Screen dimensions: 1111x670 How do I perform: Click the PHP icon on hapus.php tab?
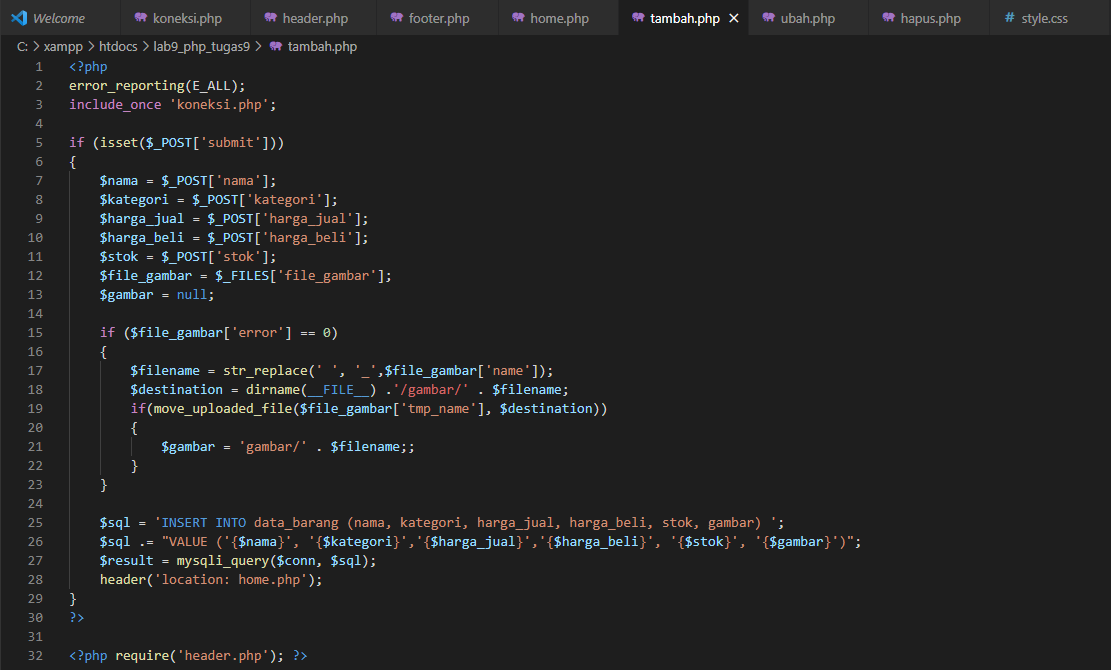tap(890, 17)
